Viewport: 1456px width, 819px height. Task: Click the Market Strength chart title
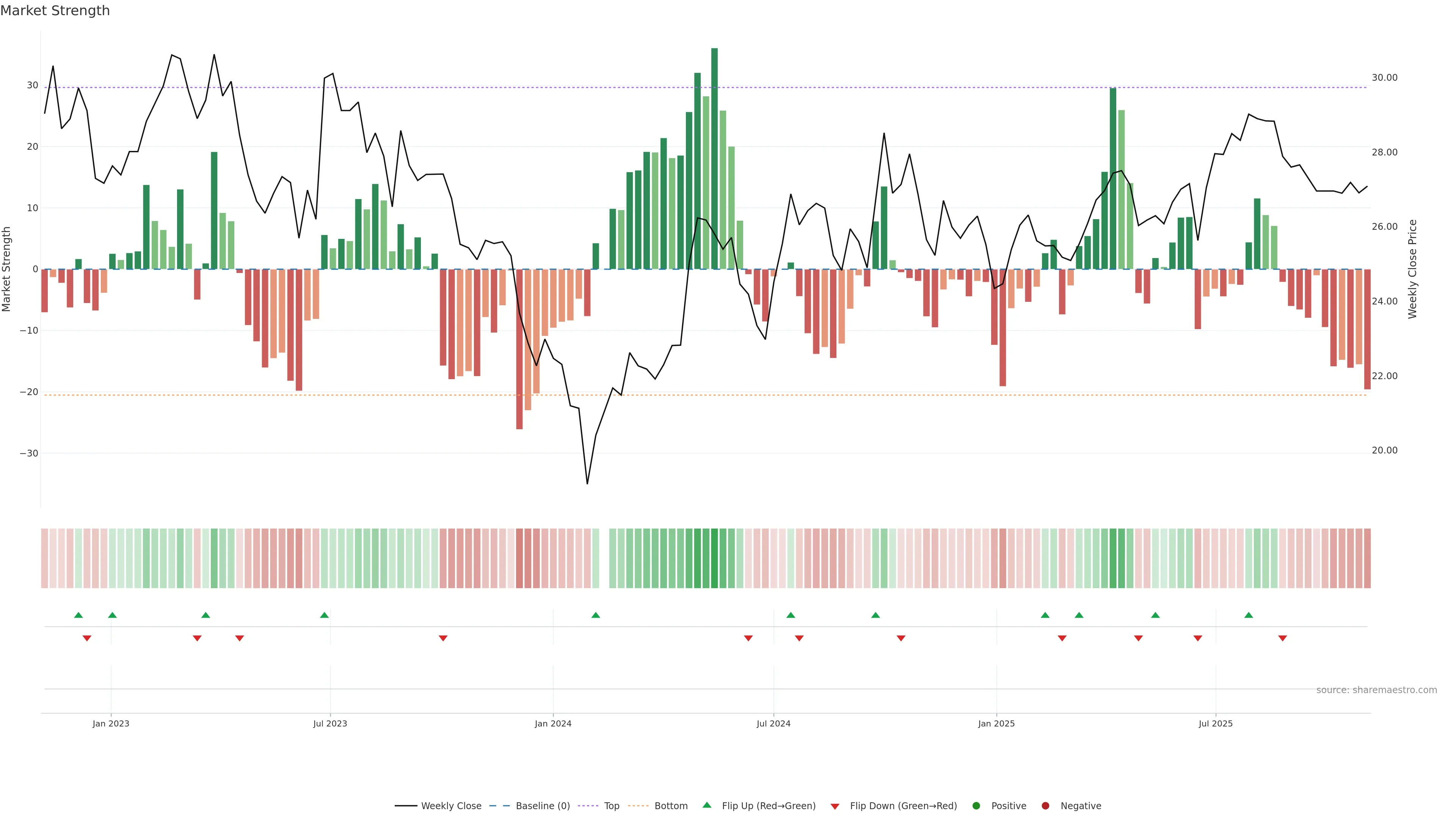click(x=55, y=11)
